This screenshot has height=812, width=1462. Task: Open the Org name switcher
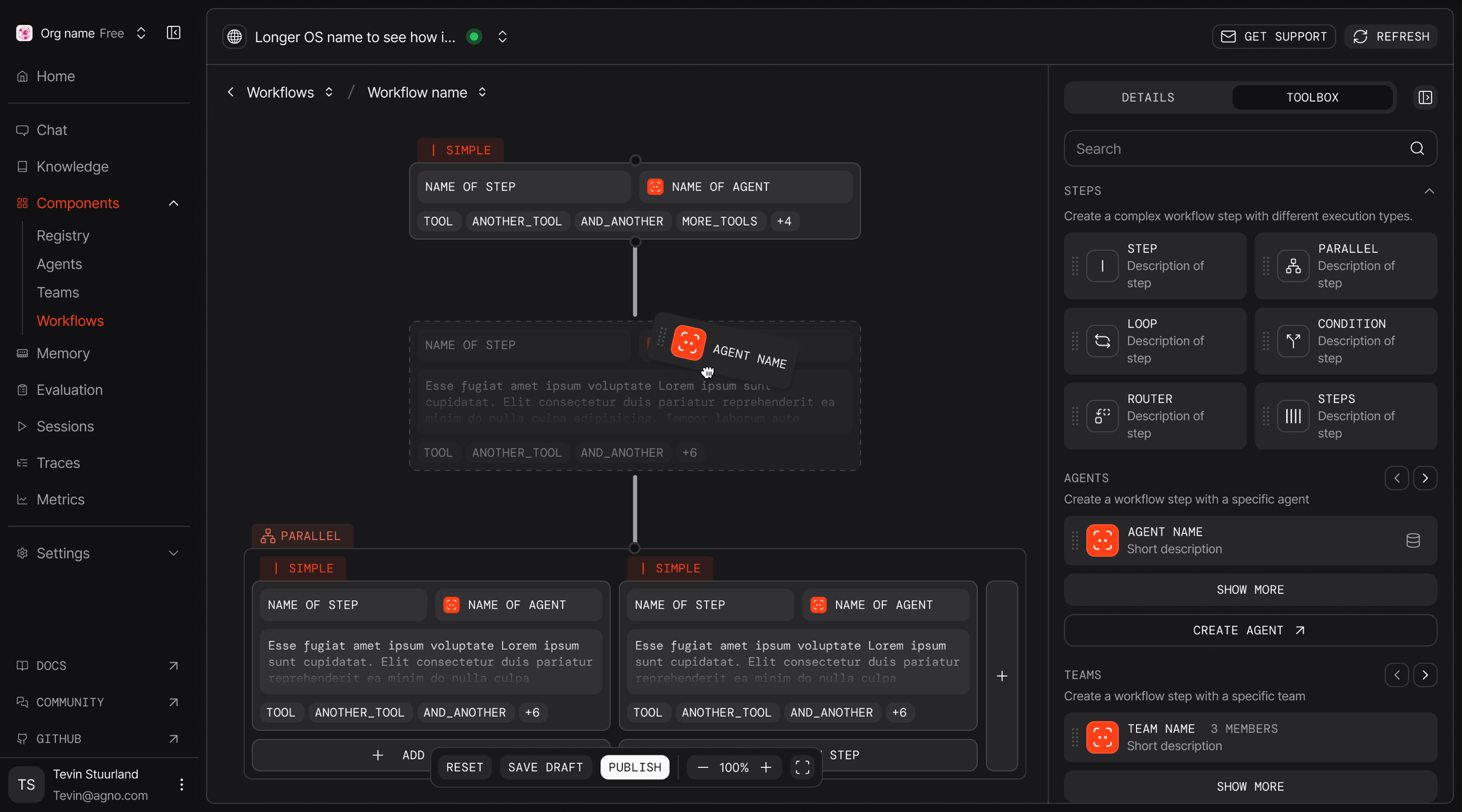141,33
